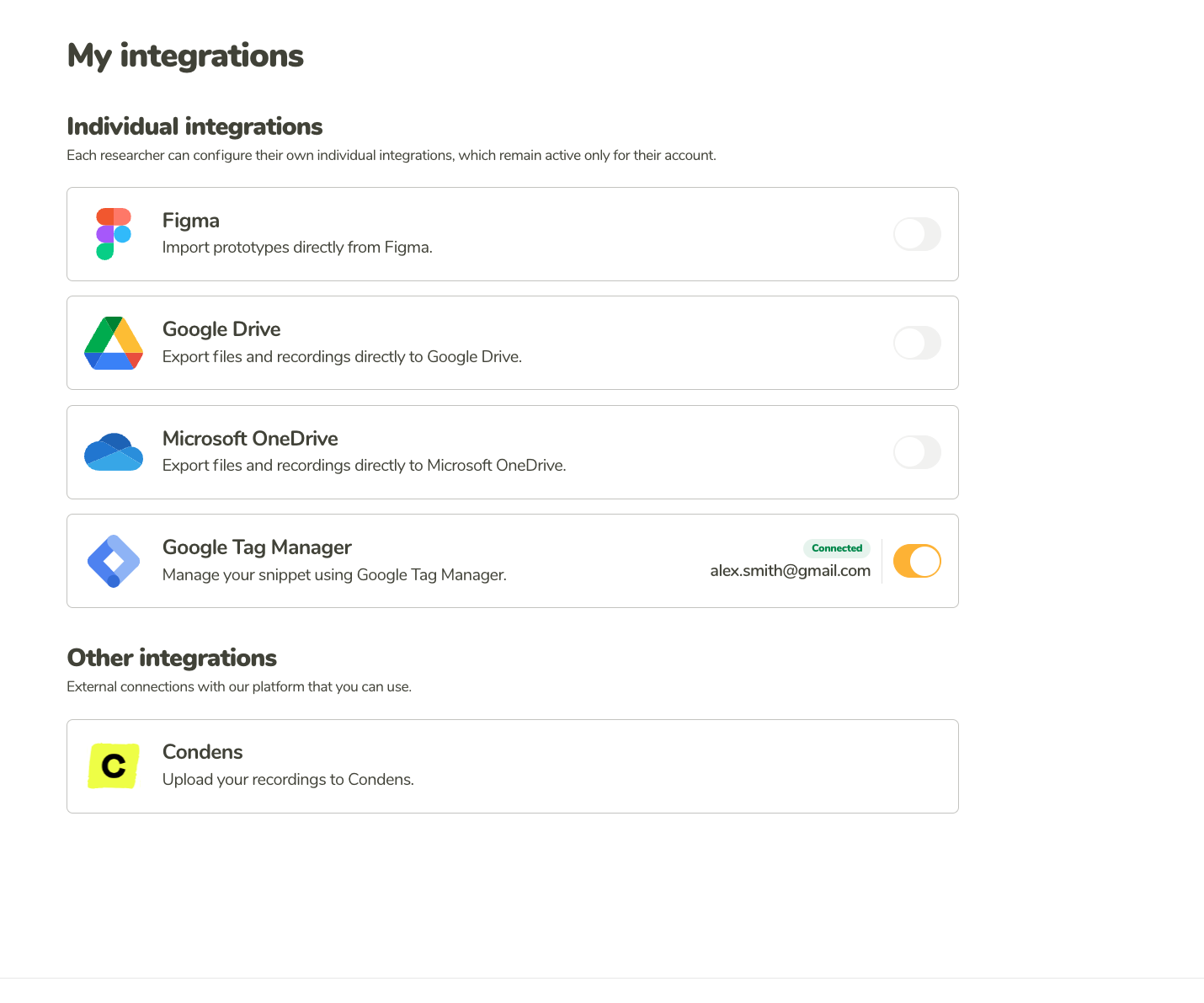Click 'Manage your snippet using Google Tag Manager.'
This screenshot has width=1204, height=1003.
[x=334, y=575]
